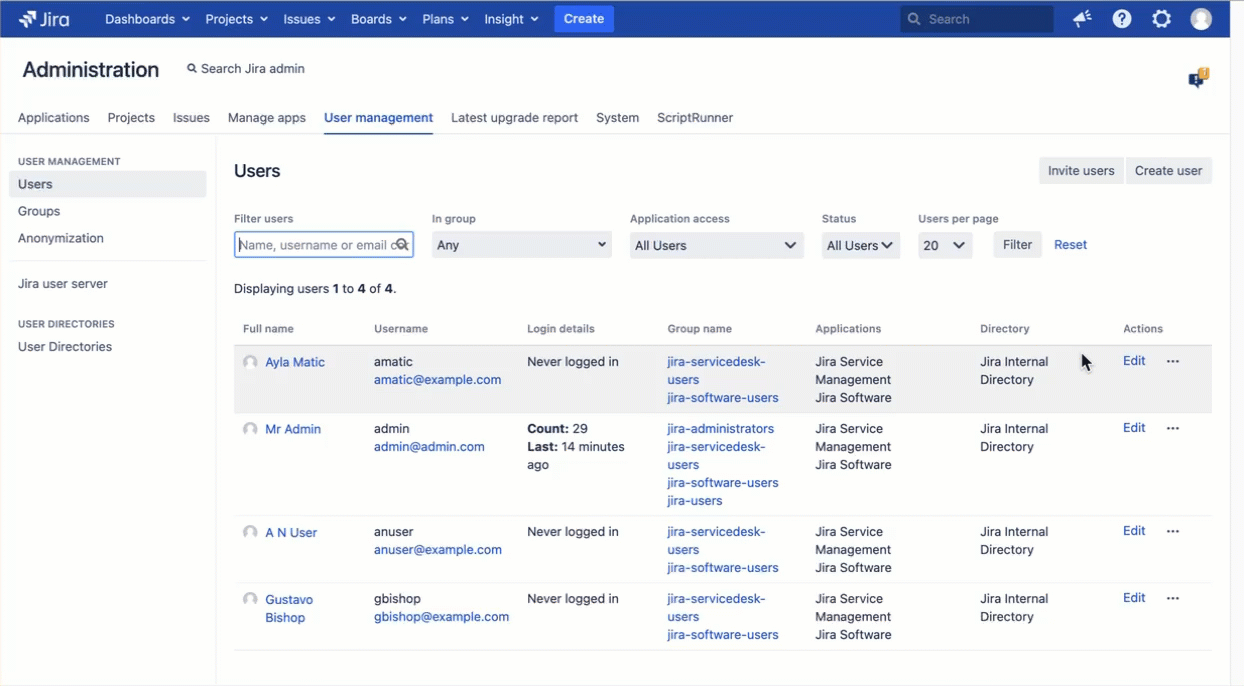Click Ayla Matic's avatar icon
1244x686 pixels.
point(250,362)
